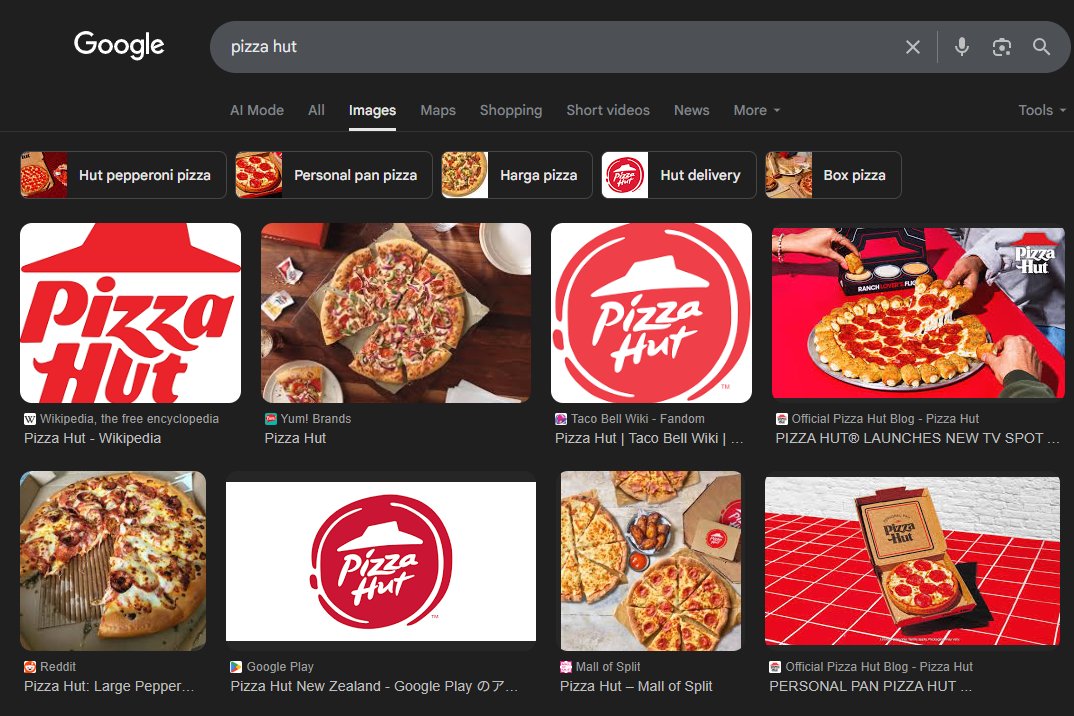The image size is (1074, 716).
Task: Click the Box pizza chip thumbnail
Action: point(788,175)
